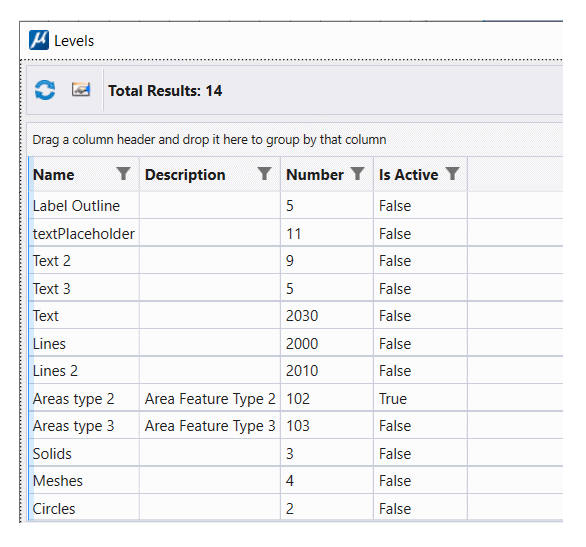The width and height of the screenshot is (586, 547).
Task: Open the Name column filter funnel
Action: 123,174
